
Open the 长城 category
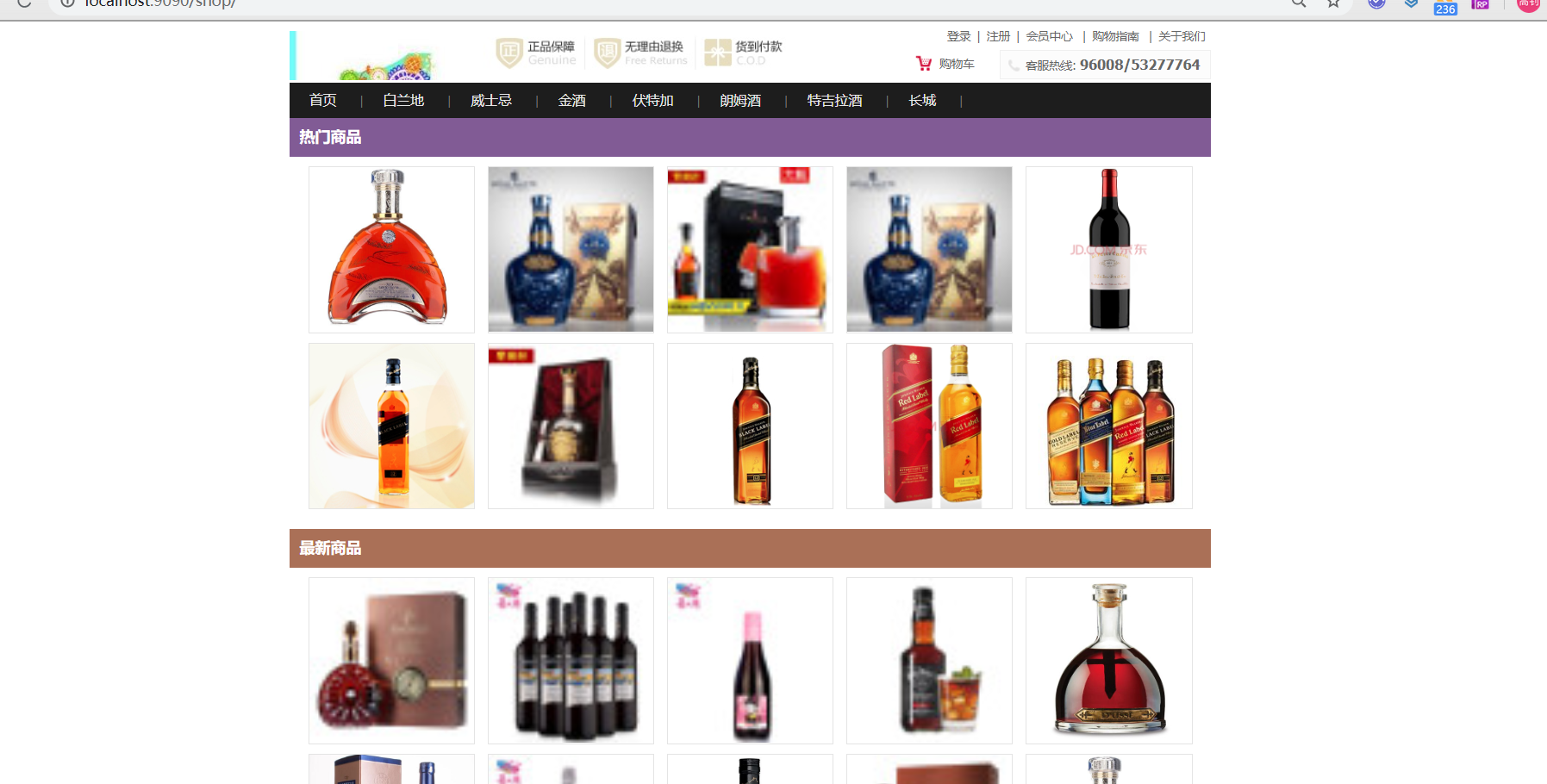[x=922, y=101]
